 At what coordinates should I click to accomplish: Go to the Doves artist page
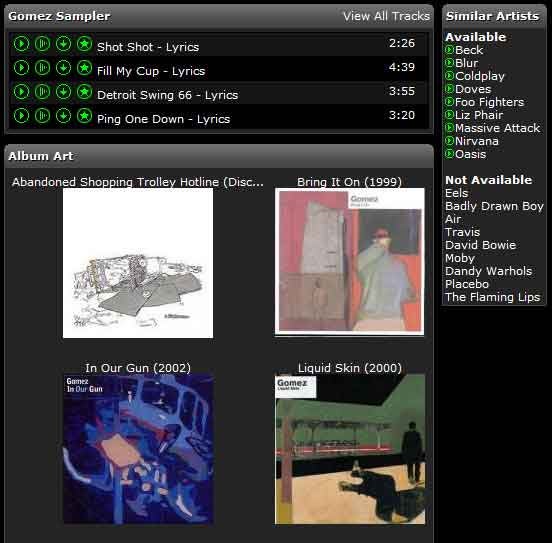473,89
